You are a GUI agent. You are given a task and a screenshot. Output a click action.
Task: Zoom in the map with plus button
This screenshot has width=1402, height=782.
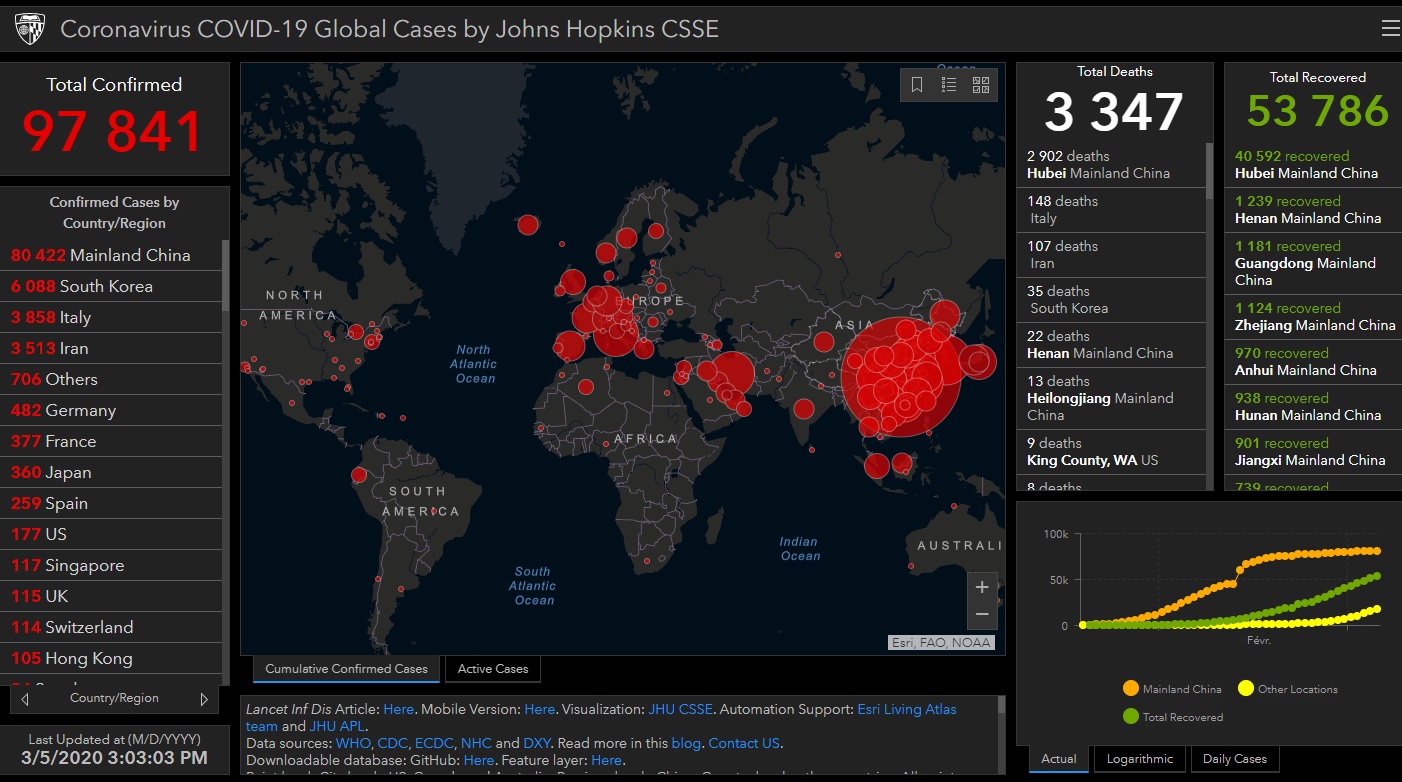(982, 587)
